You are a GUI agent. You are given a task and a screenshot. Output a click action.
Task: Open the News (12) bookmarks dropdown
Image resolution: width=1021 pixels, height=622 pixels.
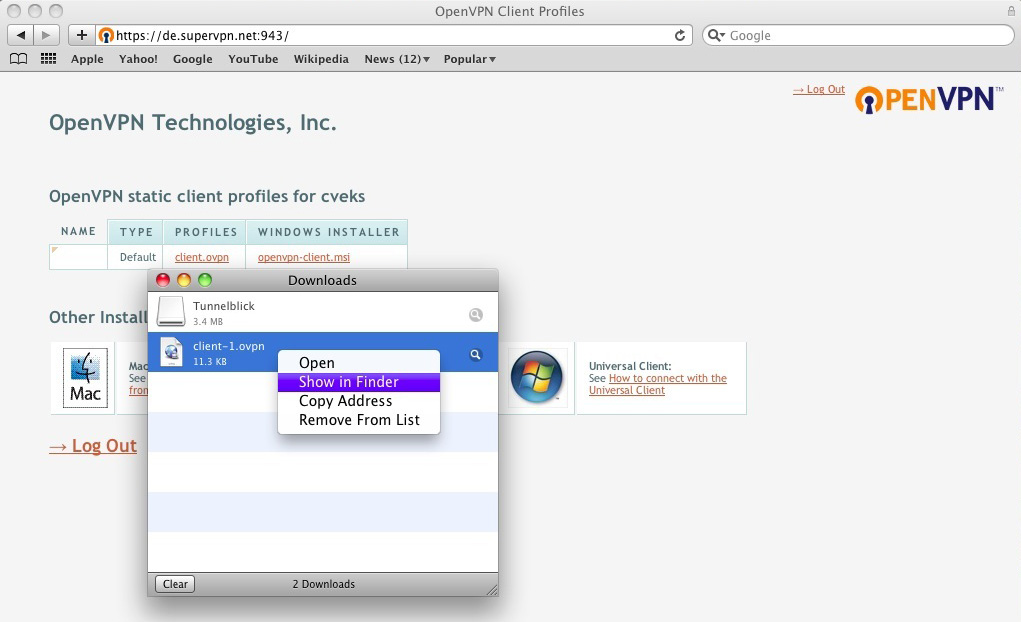coord(397,59)
